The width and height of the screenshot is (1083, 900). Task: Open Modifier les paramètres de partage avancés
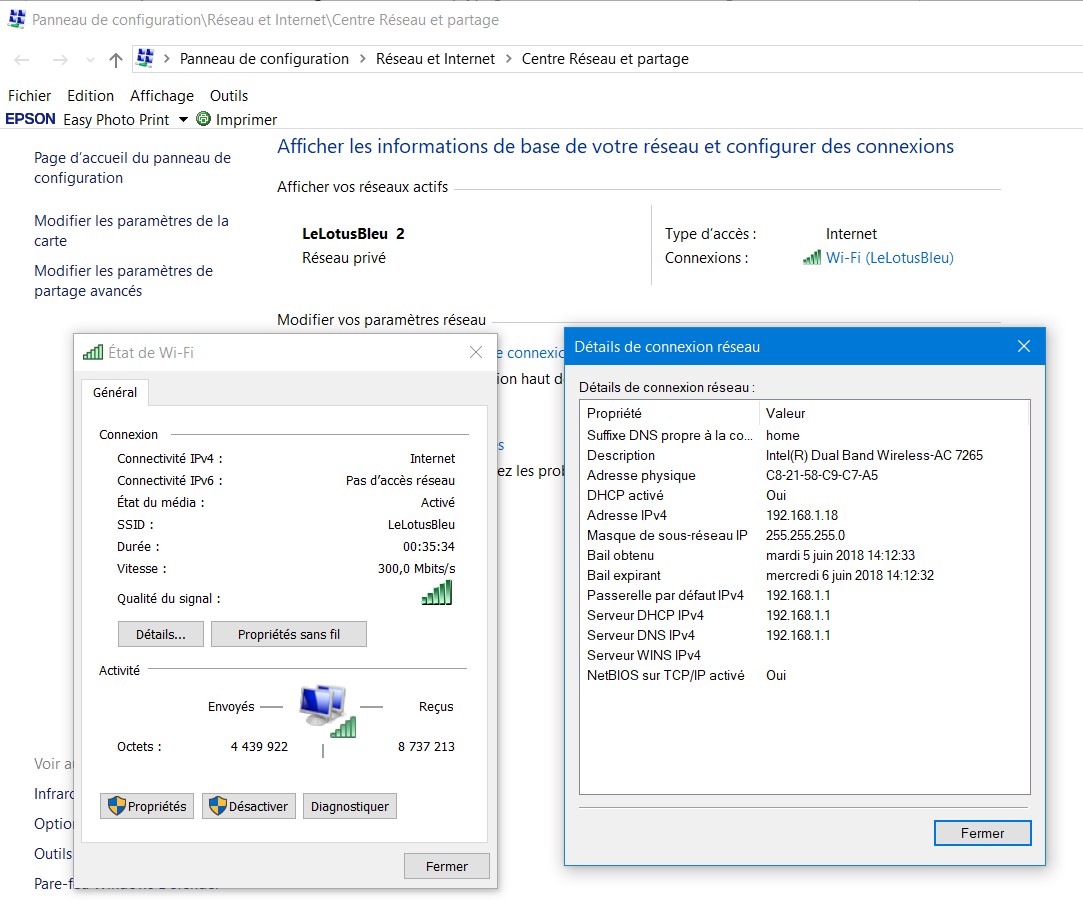[123, 280]
